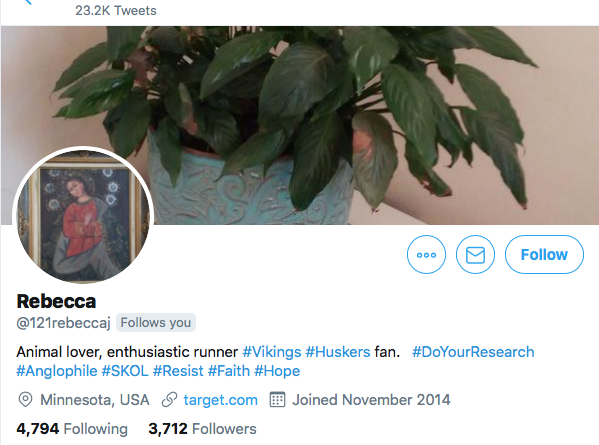This screenshot has width=599, height=445.
Task: Open the #Huskers hashtag link
Action: pyautogui.click(x=338, y=352)
